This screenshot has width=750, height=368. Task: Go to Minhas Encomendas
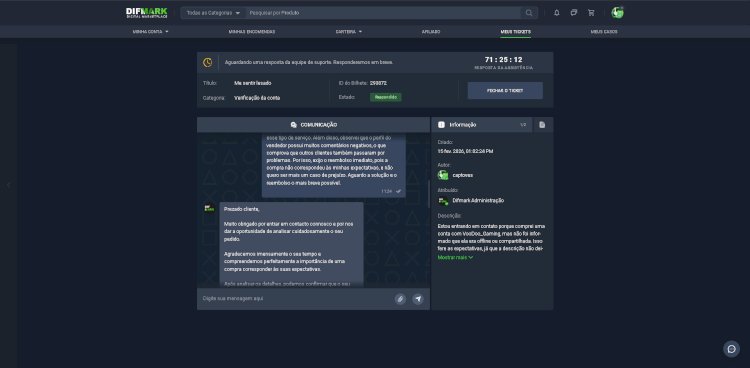[252, 32]
